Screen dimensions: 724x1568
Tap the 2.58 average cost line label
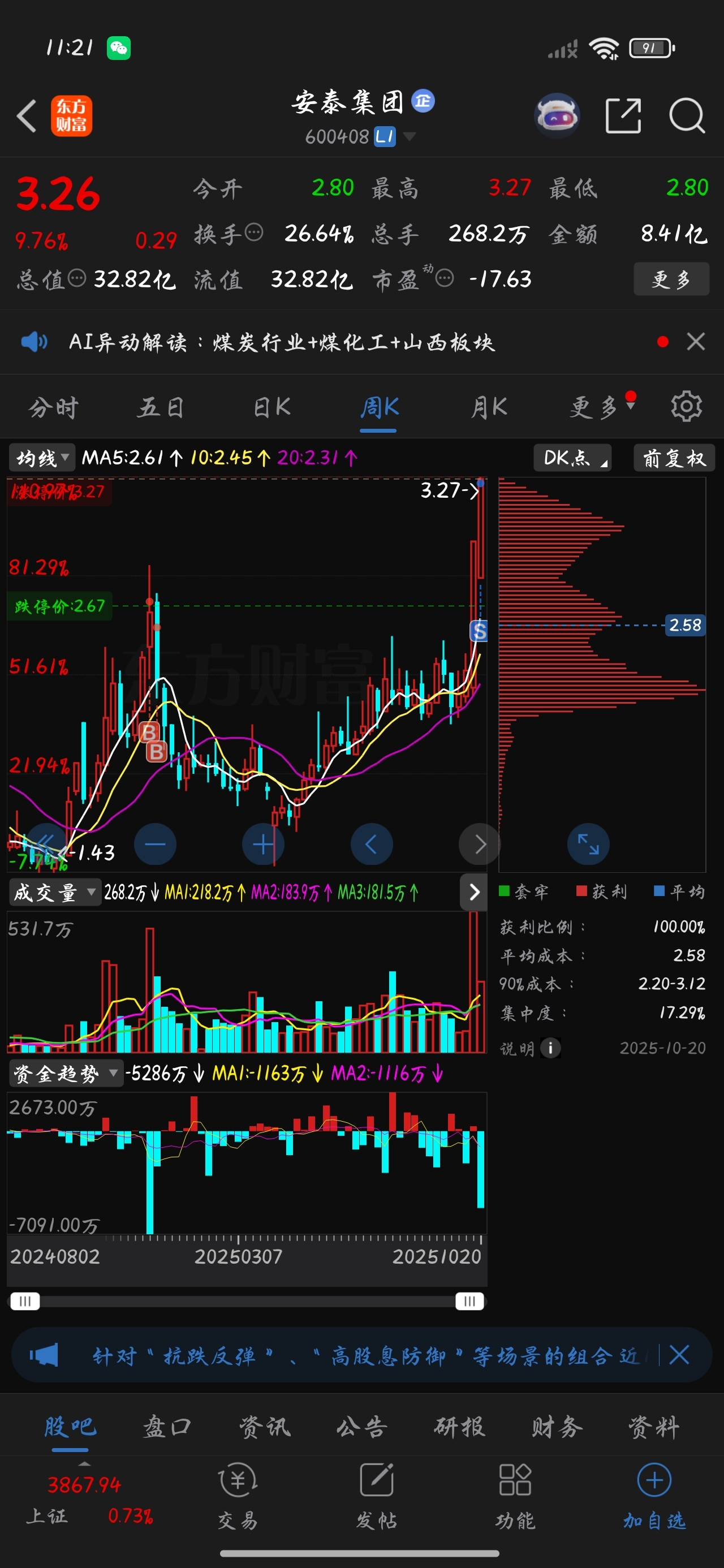(685, 625)
